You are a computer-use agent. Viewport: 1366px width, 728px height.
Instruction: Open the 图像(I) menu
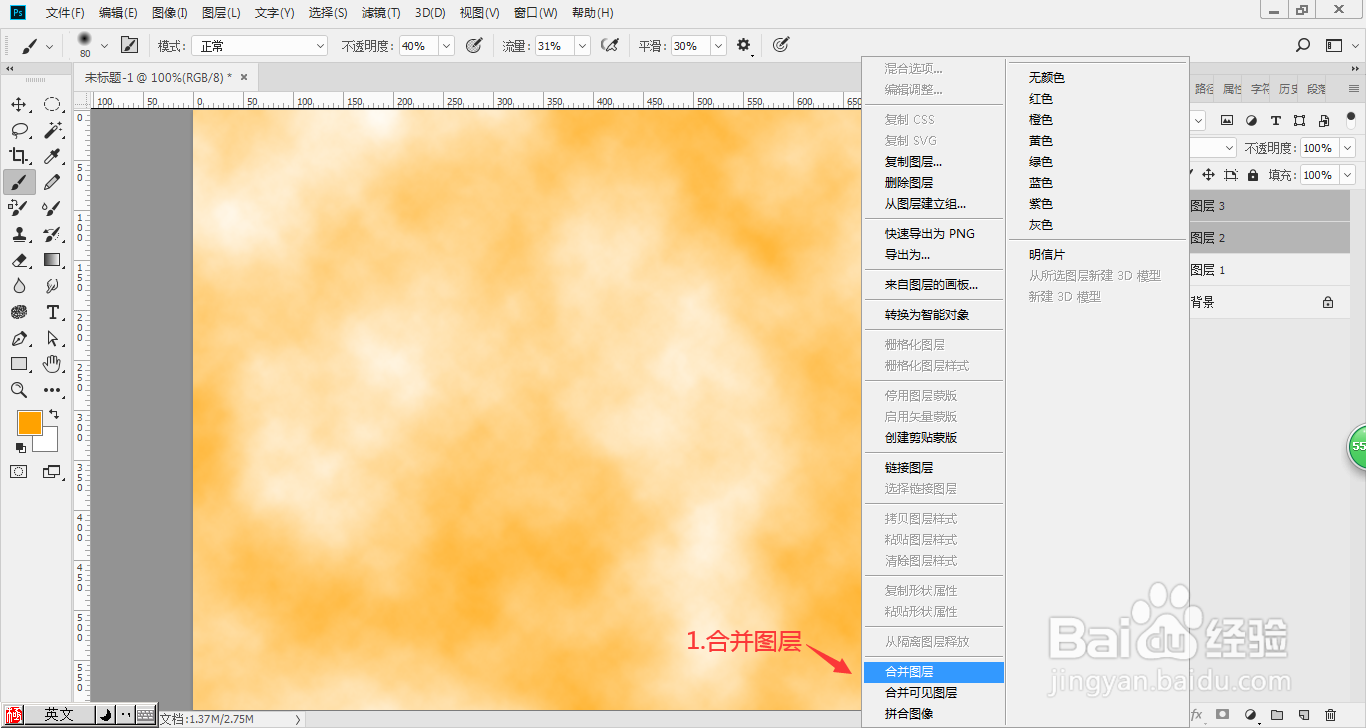click(x=169, y=13)
